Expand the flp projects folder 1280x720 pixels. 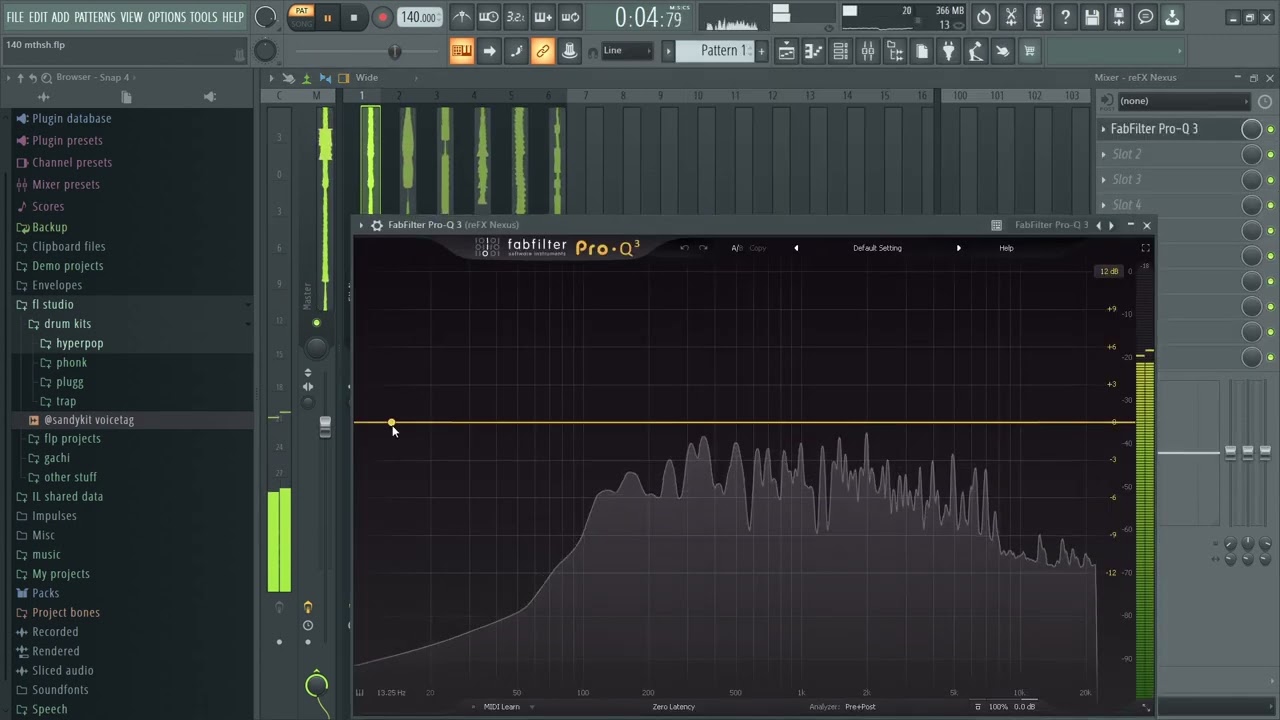tap(72, 438)
